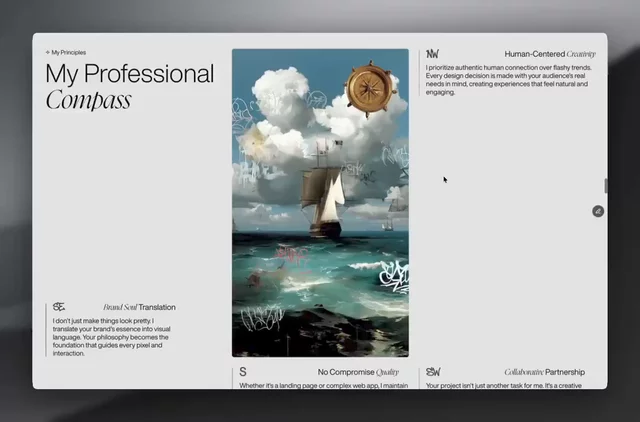Click paragraph starting 'I prioritize authentic human'
The height and width of the screenshot is (422, 640).
point(509,80)
